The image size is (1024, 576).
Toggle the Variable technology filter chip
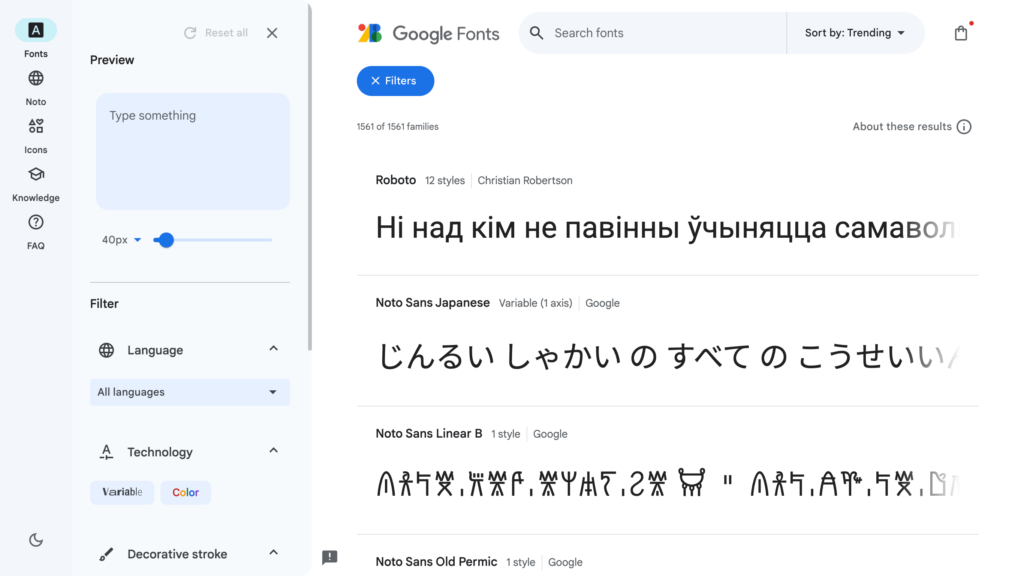122,492
